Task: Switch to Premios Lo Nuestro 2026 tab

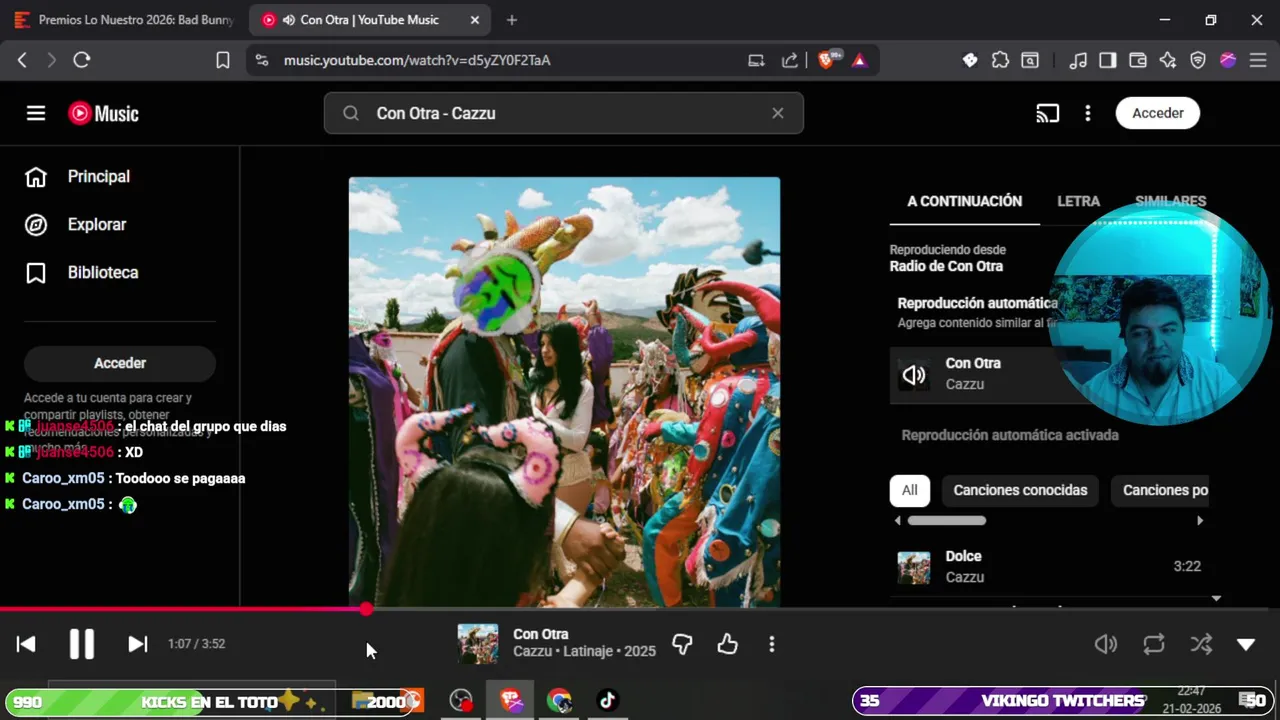Action: click(125, 20)
